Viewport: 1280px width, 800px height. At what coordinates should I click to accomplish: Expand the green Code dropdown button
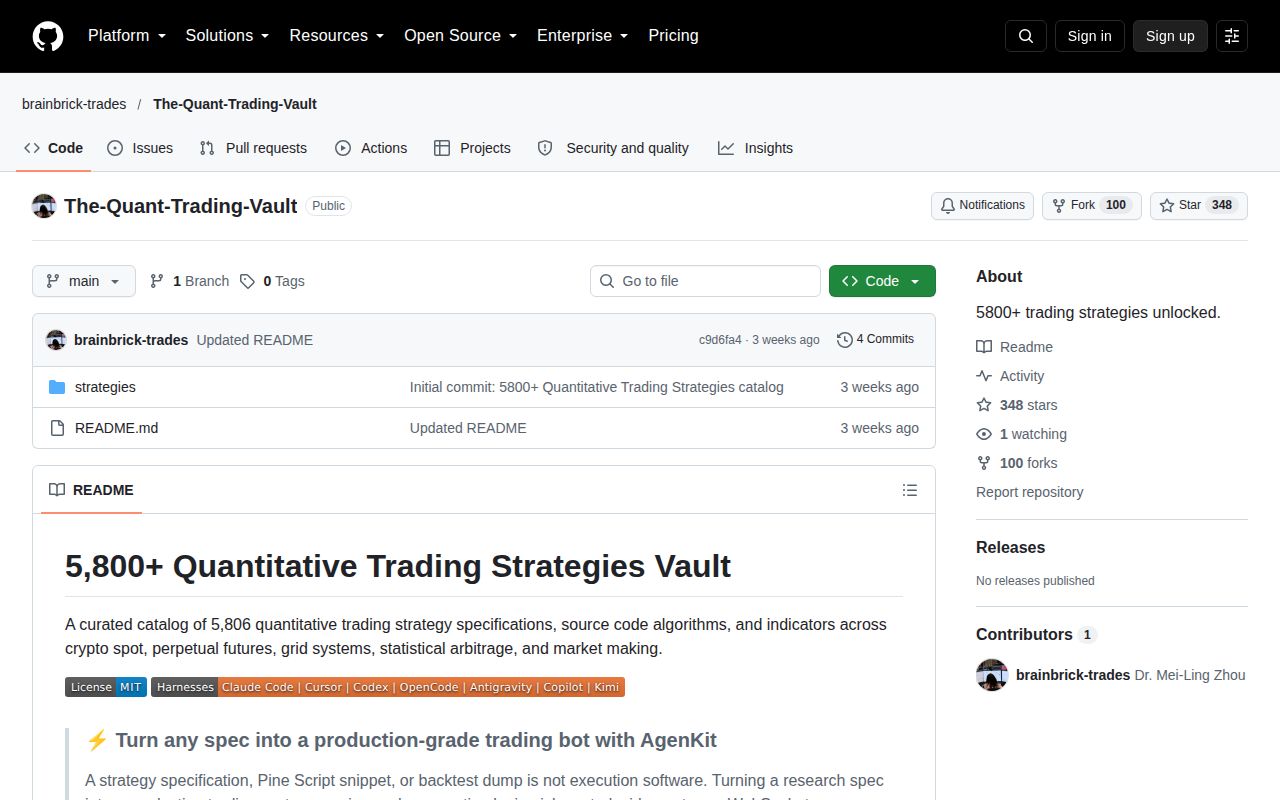pos(882,281)
